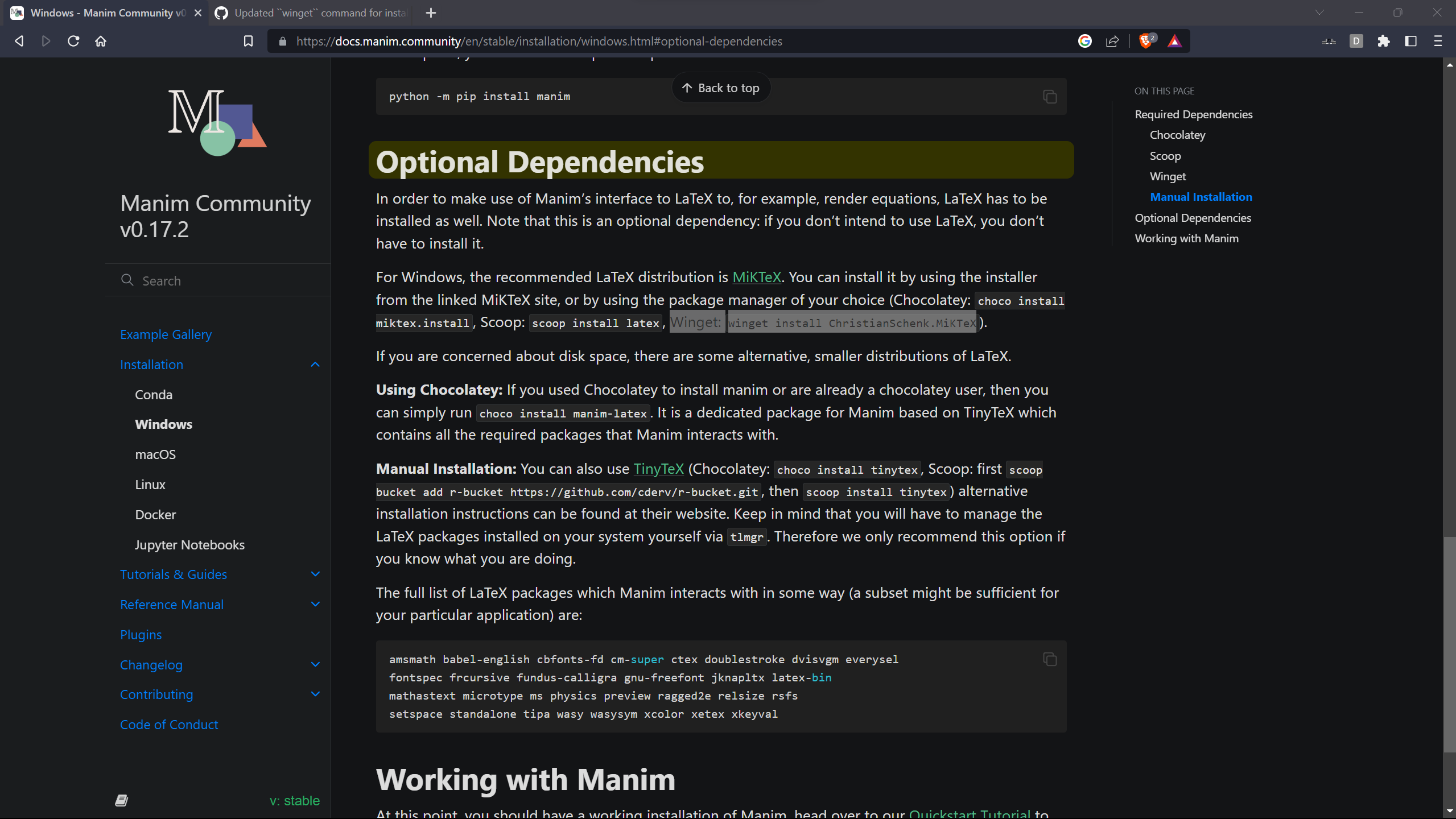
Task: Expand the Reference Manual chevron
Action: 315,605
